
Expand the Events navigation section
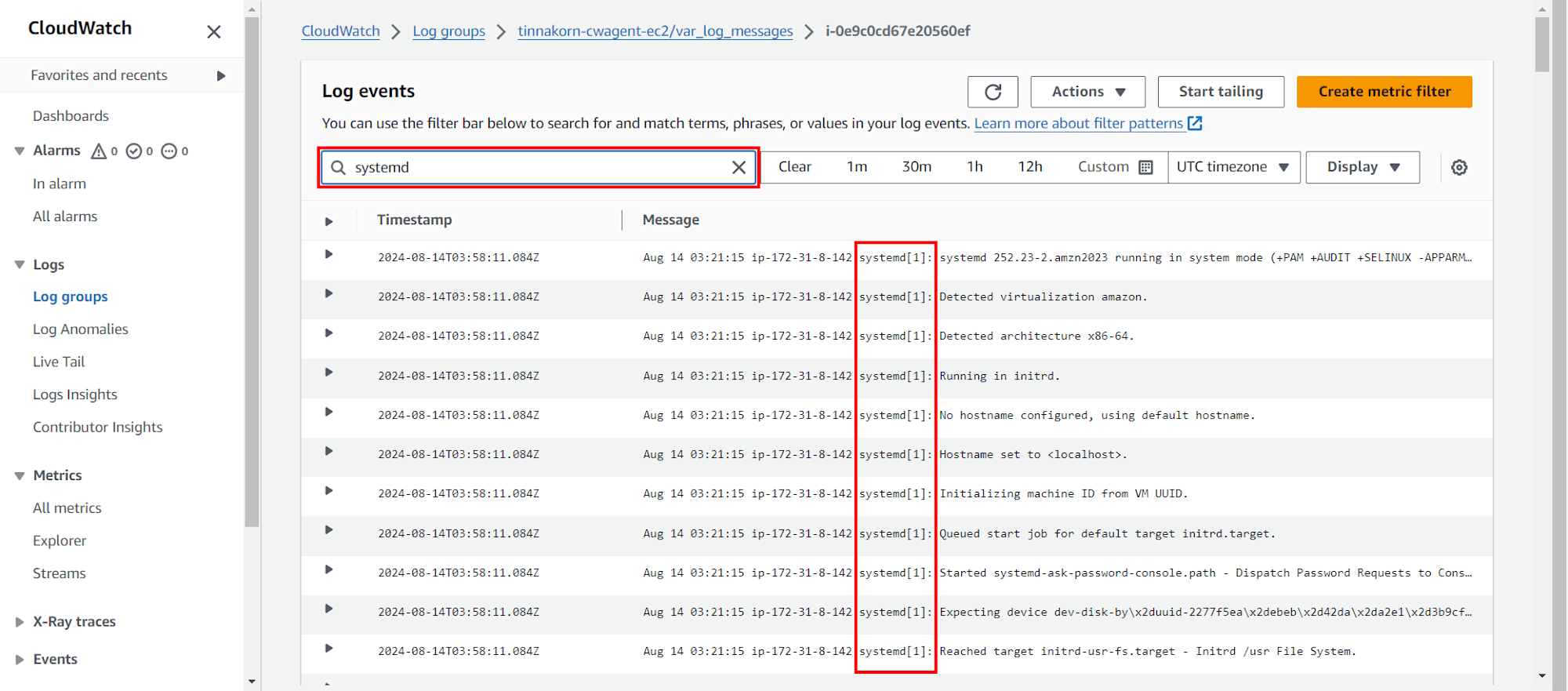pos(20,660)
